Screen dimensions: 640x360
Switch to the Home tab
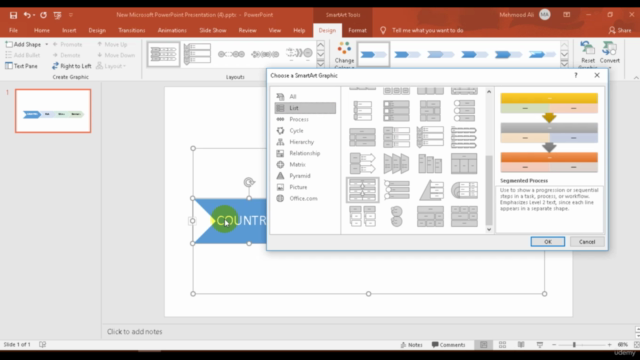coord(42,30)
